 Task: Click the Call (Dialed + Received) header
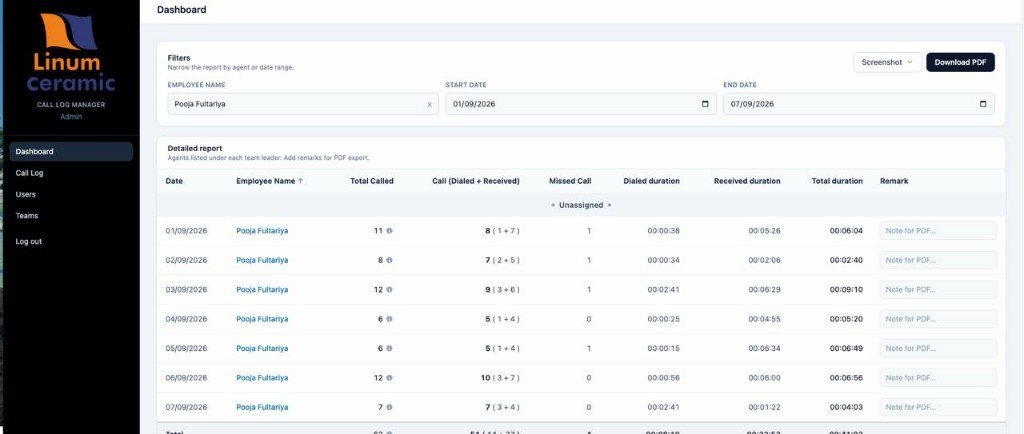pyautogui.click(x=476, y=181)
